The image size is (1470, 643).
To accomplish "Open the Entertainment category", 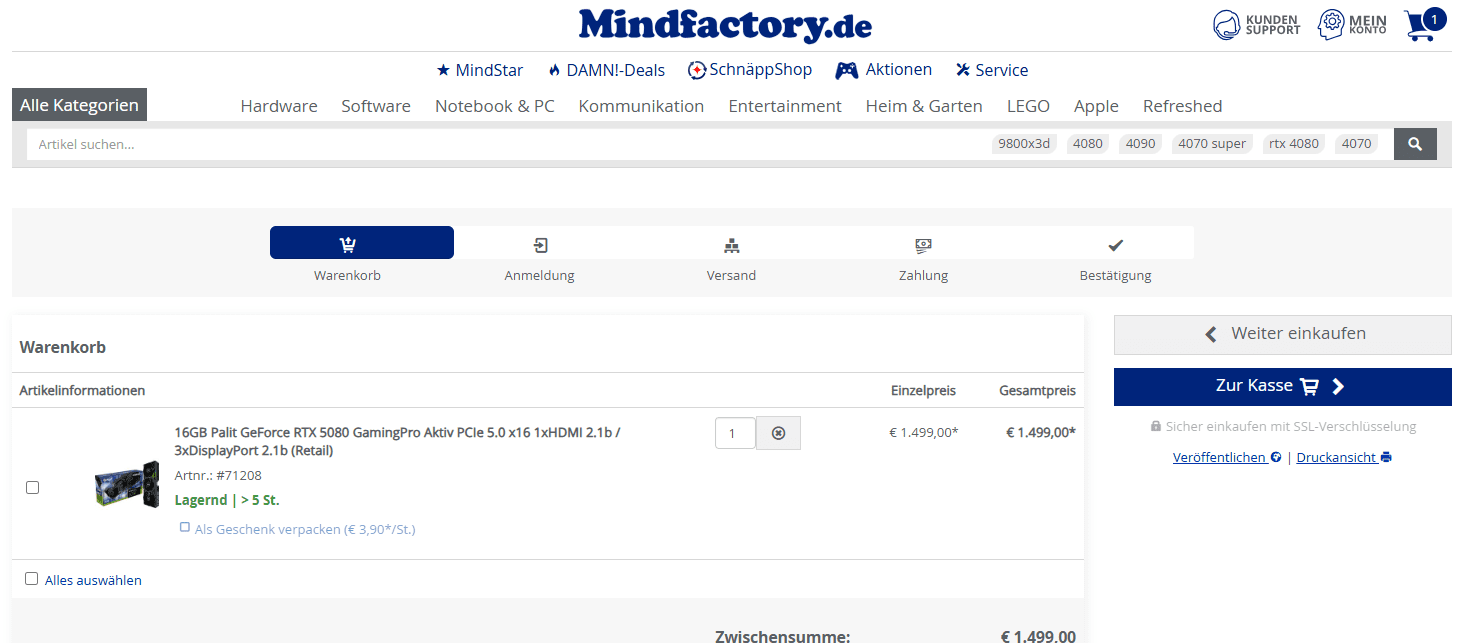I will point(785,106).
